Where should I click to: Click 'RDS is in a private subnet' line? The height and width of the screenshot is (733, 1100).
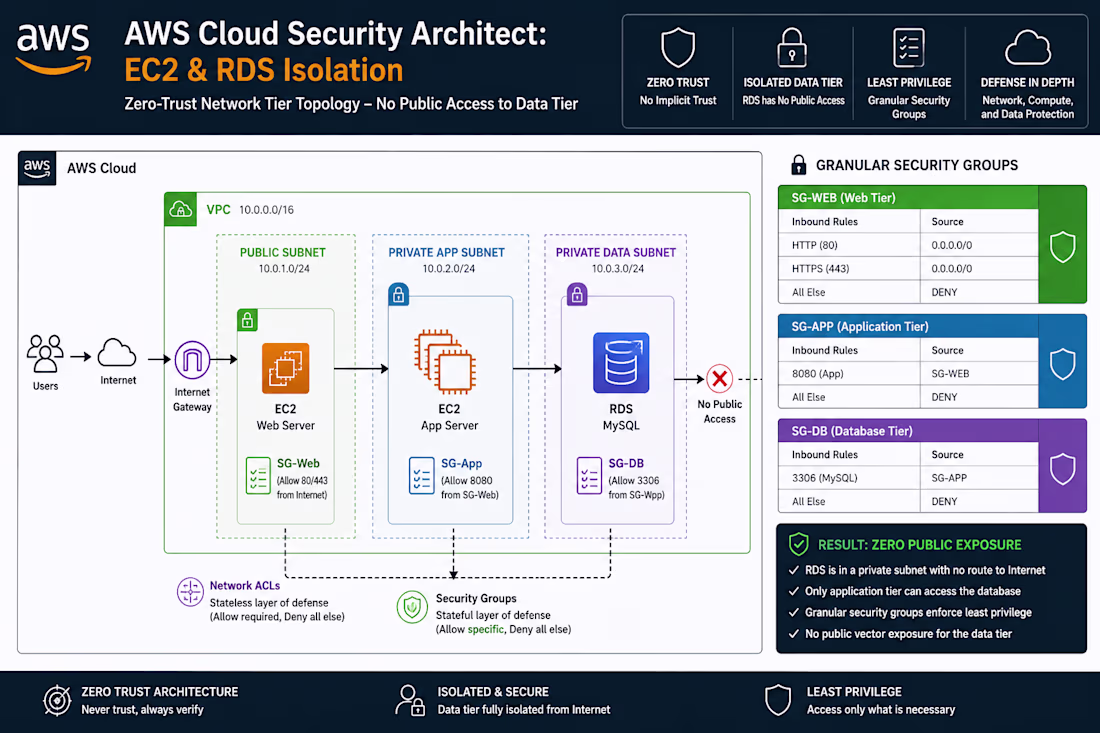(x=925, y=570)
